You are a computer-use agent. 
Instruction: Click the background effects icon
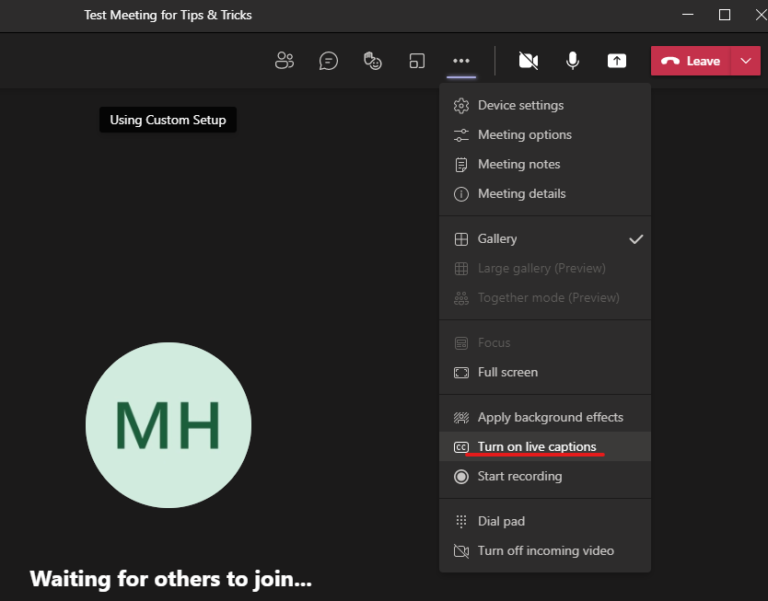tap(461, 417)
